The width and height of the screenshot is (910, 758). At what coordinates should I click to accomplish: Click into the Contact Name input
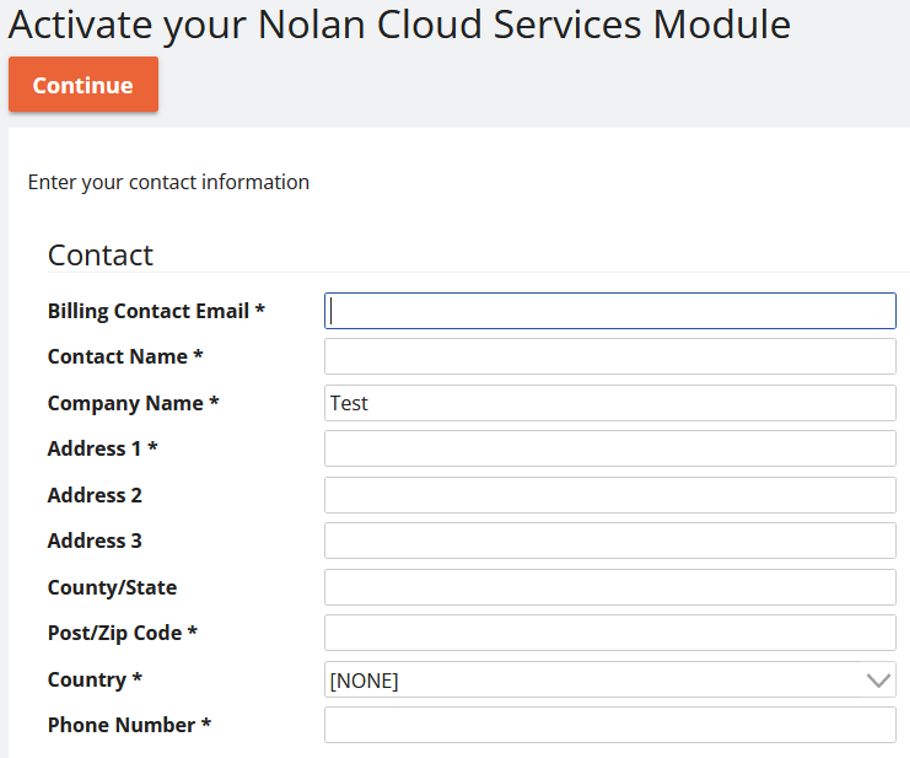pos(610,357)
